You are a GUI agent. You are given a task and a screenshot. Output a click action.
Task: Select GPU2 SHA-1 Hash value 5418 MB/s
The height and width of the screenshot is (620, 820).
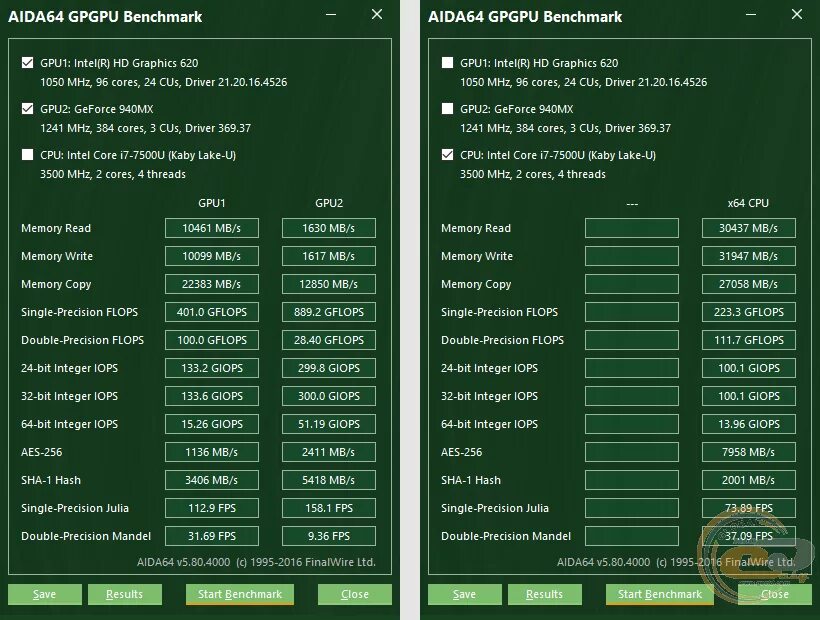[328, 480]
